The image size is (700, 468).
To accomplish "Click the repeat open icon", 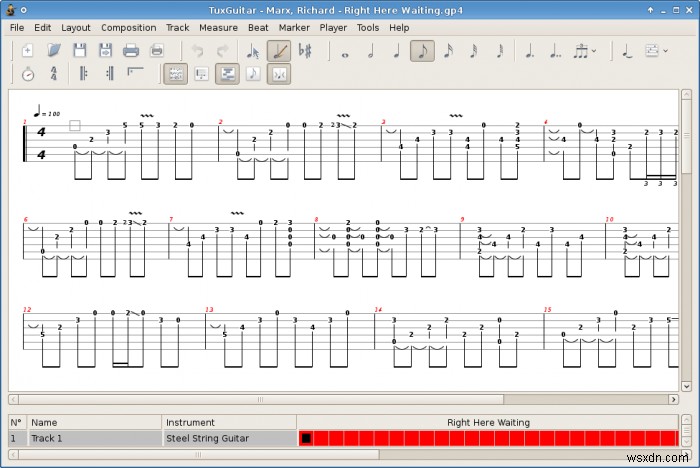I will pos(83,74).
